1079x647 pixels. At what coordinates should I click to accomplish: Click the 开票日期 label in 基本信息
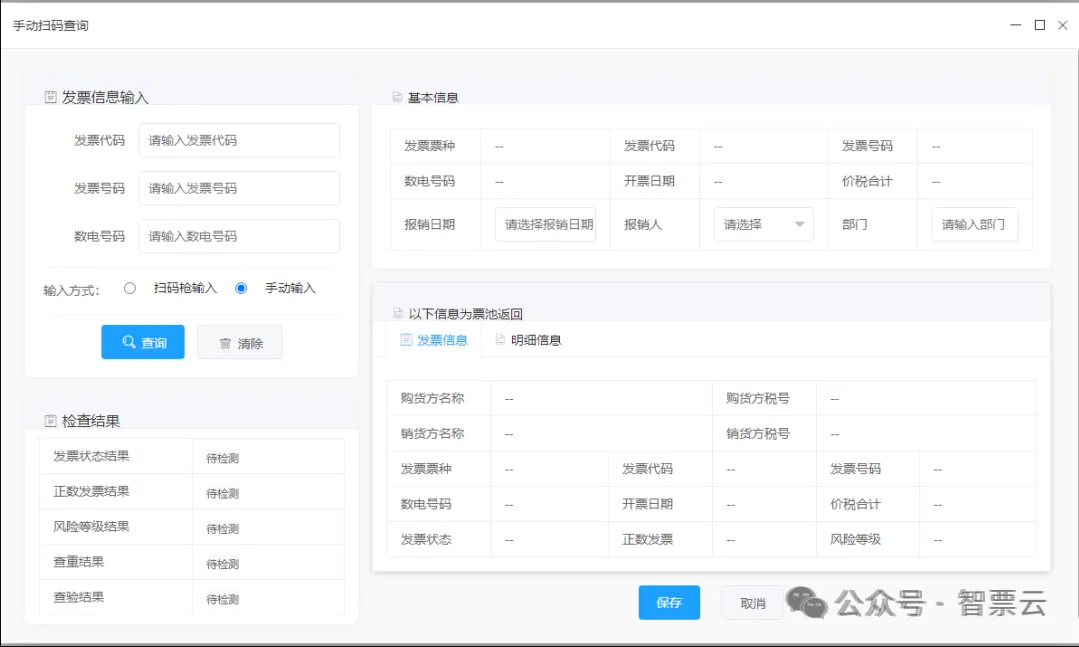point(649,181)
